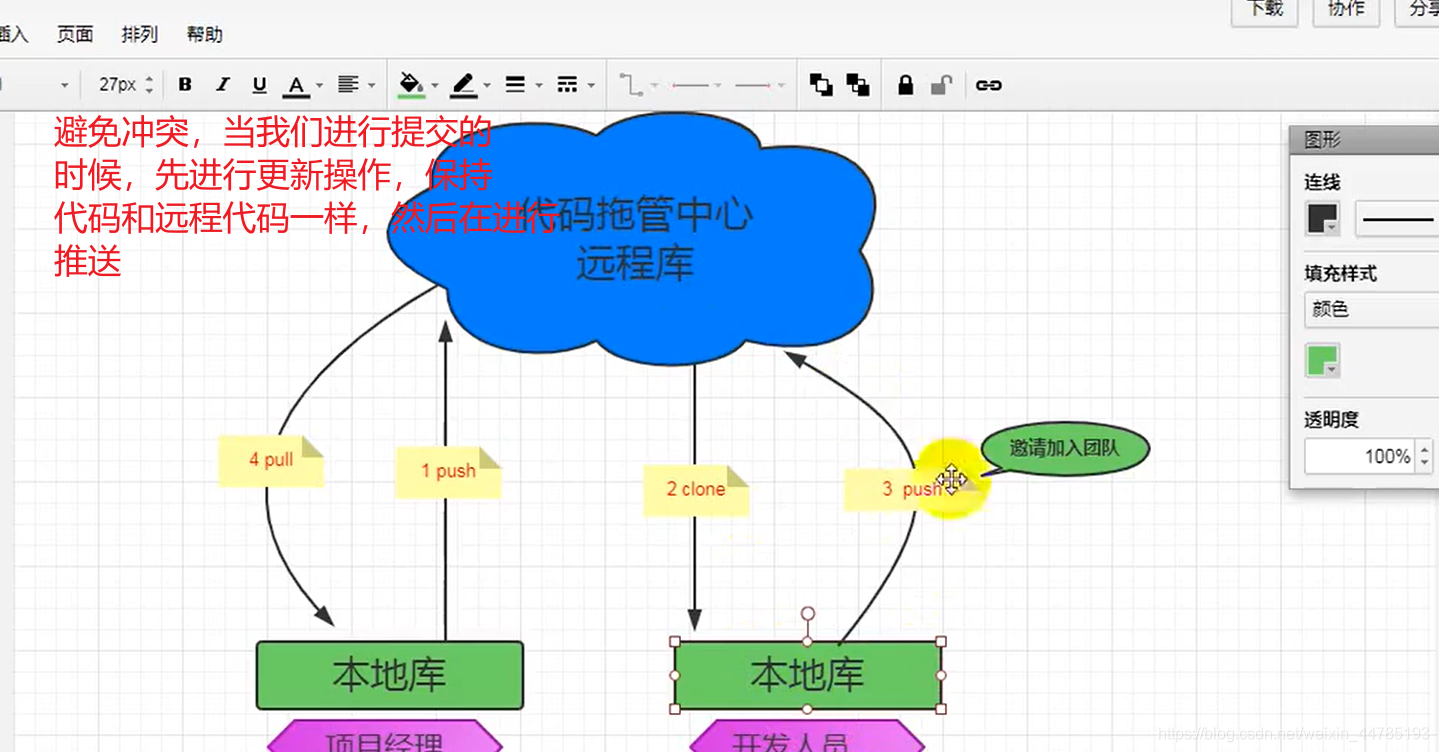Click the line color pen icon
1439x752 pixels.
click(463, 85)
